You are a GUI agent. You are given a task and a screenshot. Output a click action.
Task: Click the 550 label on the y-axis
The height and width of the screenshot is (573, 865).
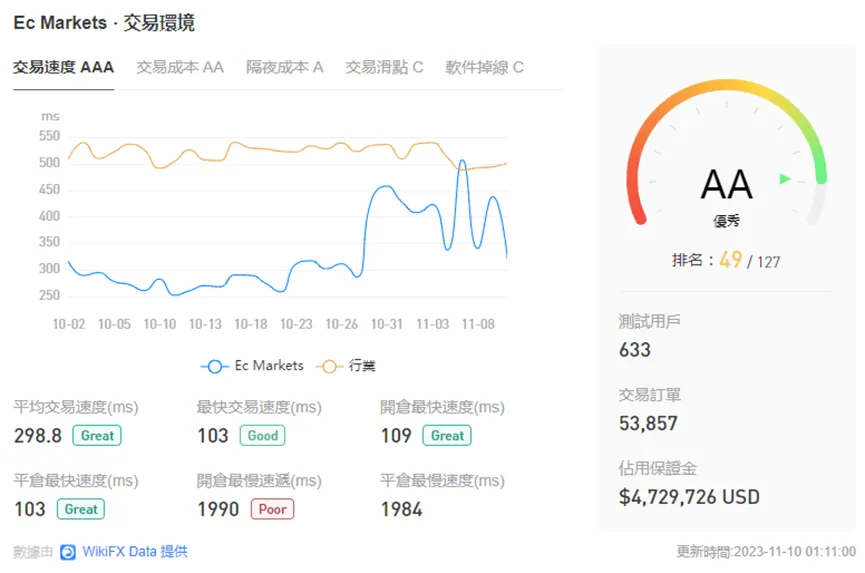click(x=49, y=136)
